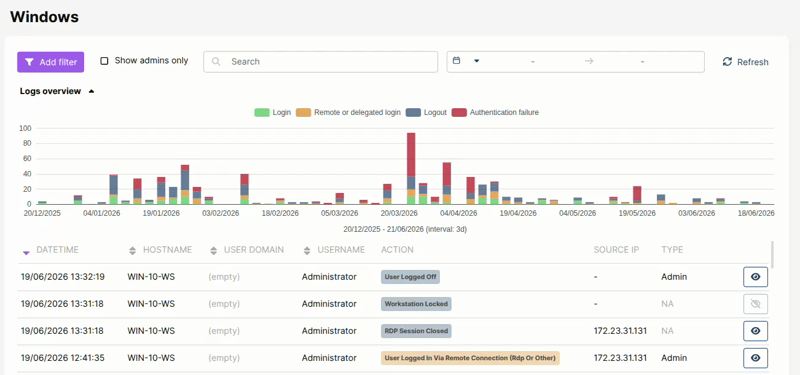The image size is (800, 375).
Task: Click chart date range caption text
Action: [x=405, y=230]
